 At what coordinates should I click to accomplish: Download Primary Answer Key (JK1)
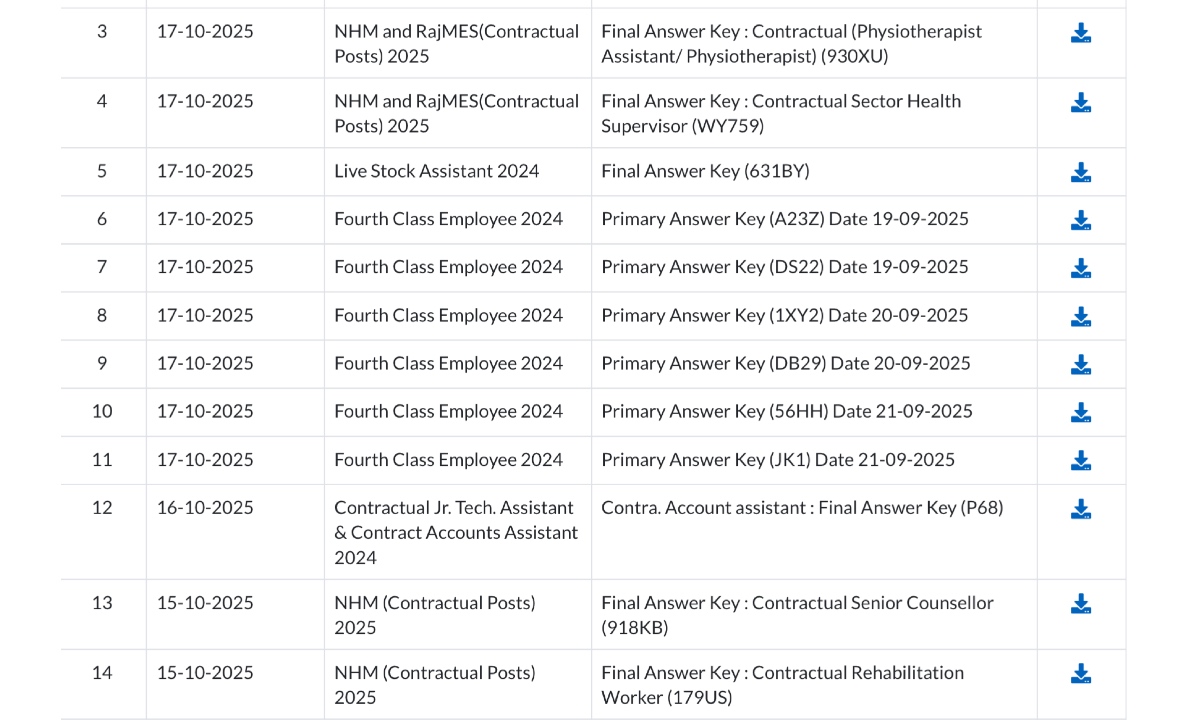tap(1080, 461)
